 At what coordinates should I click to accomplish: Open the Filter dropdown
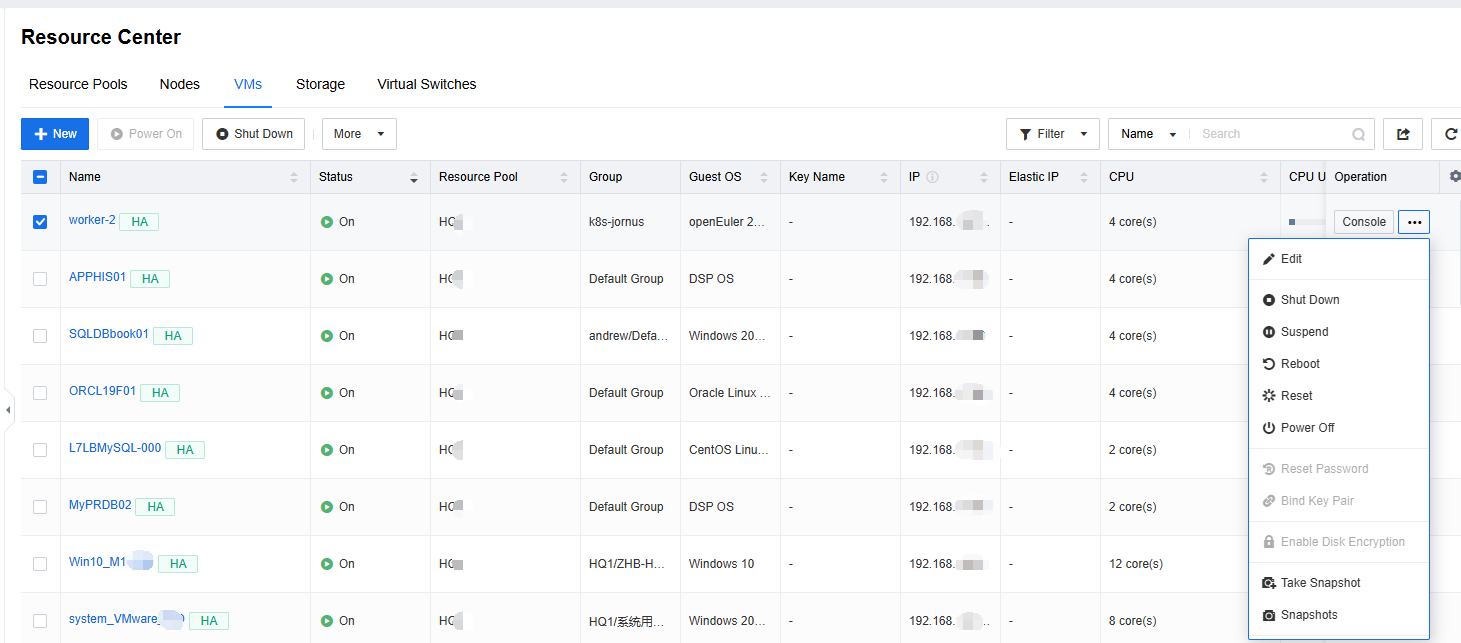[x=1053, y=134]
